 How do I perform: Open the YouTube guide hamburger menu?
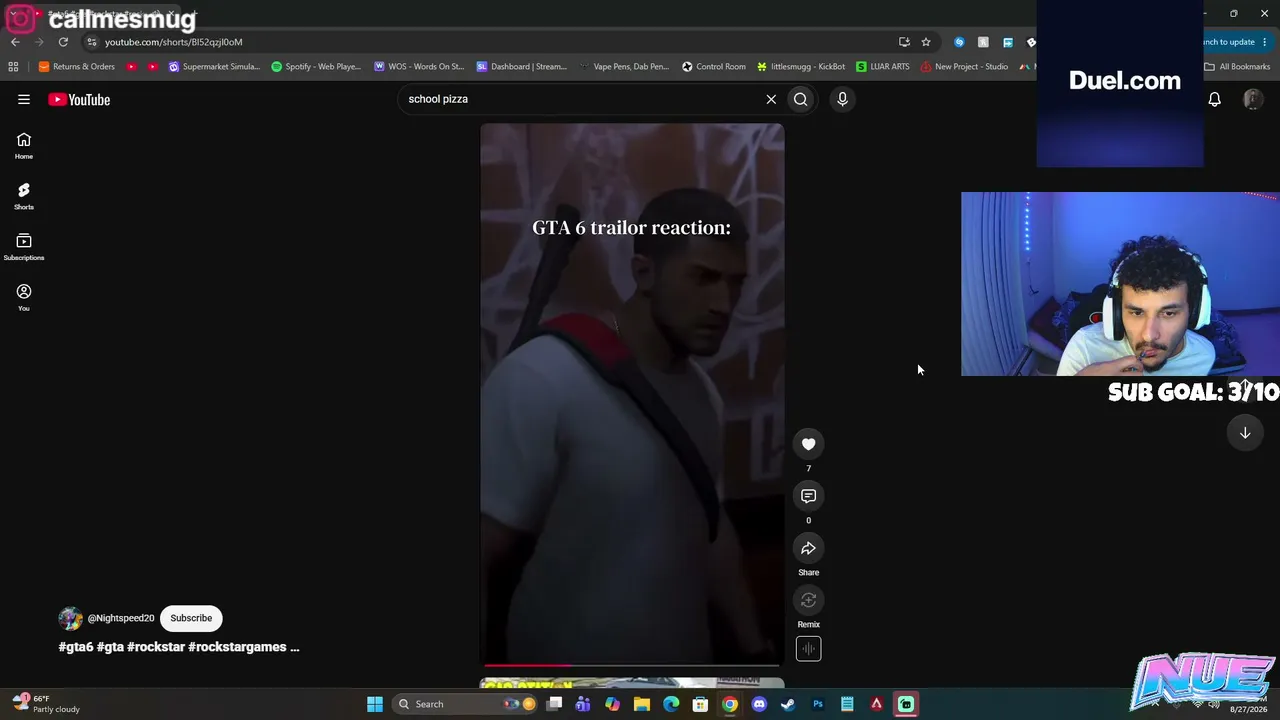click(24, 99)
